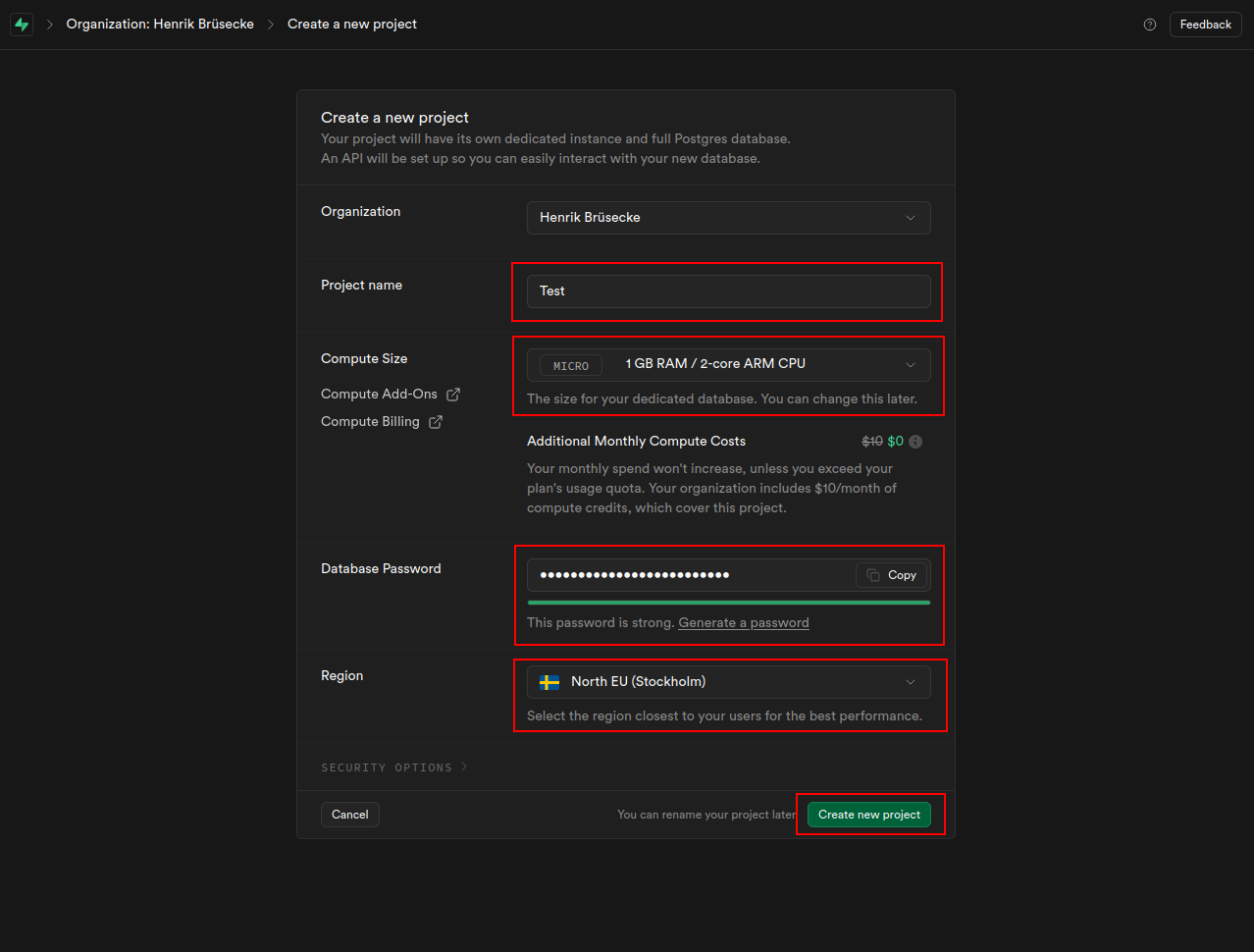Click the Supabase logo icon
The image size is (1254, 952).
tap(22, 25)
